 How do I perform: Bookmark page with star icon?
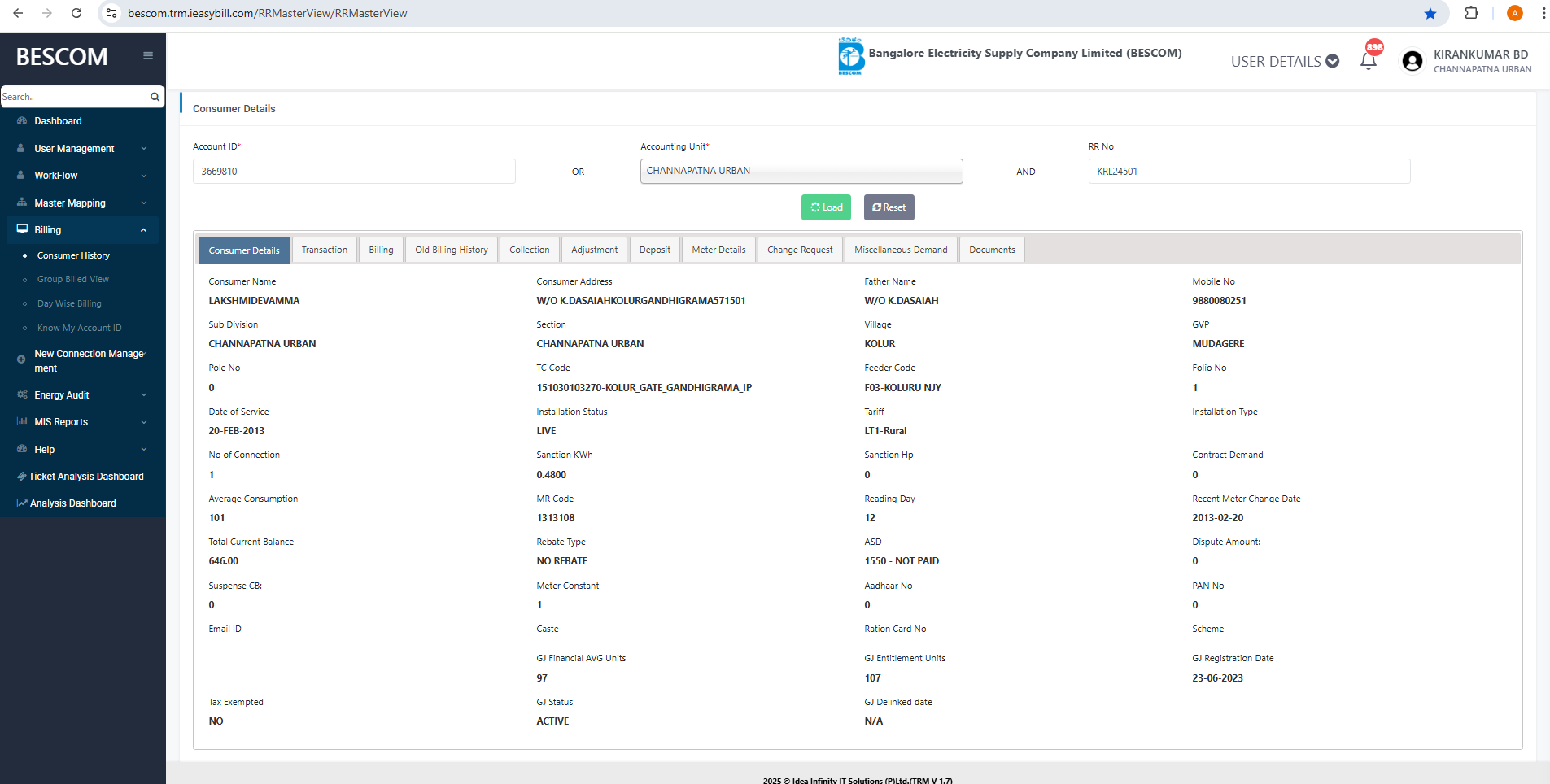pos(1430,13)
